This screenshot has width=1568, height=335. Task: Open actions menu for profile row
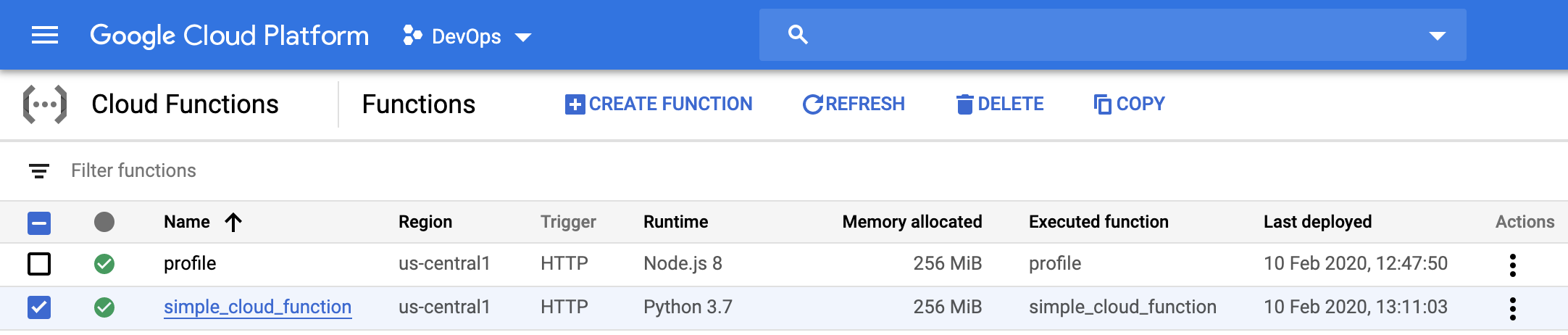point(1513,265)
